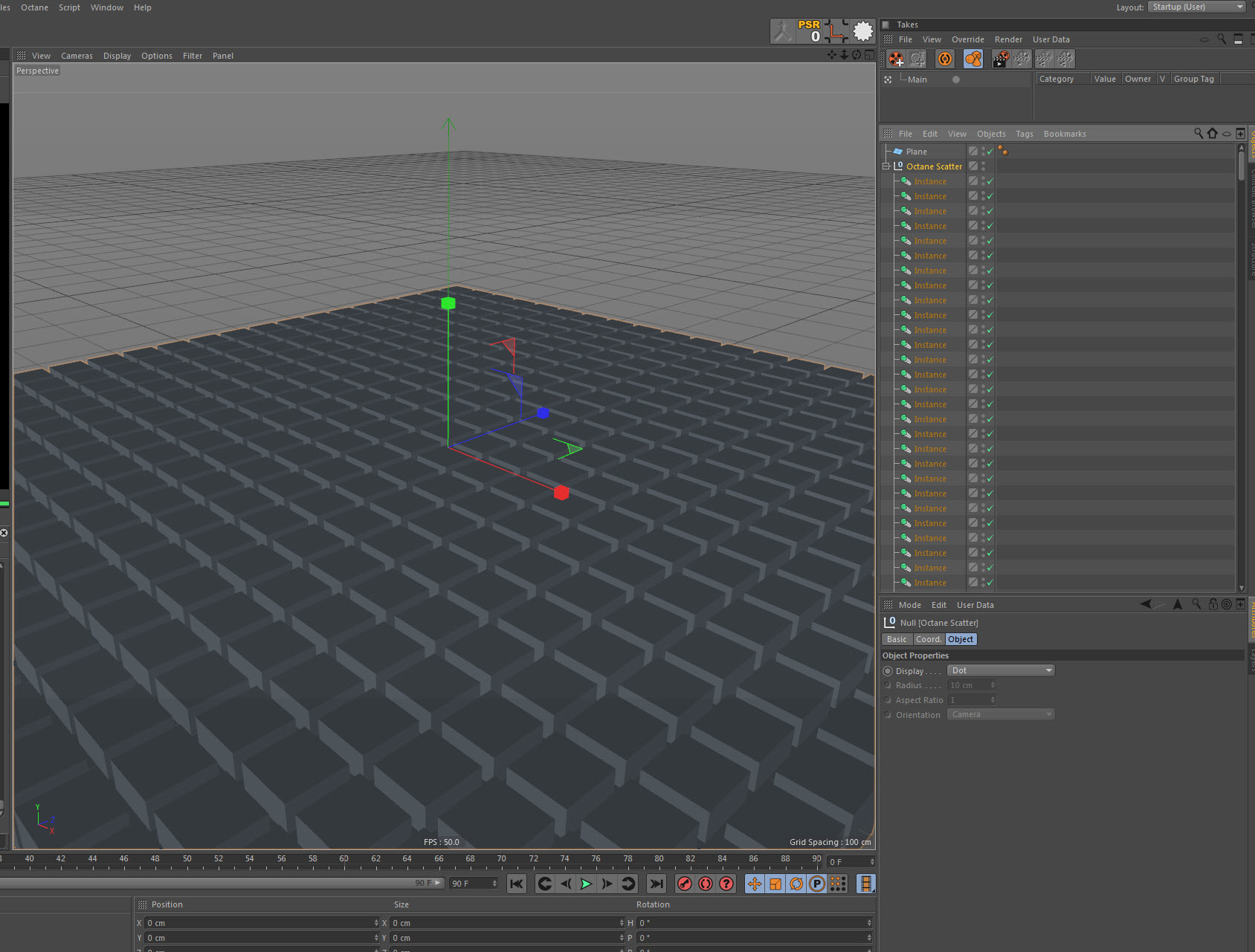Click the viewport zoom camera icon
Image resolution: width=1255 pixels, height=952 pixels.
(x=844, y=55)
